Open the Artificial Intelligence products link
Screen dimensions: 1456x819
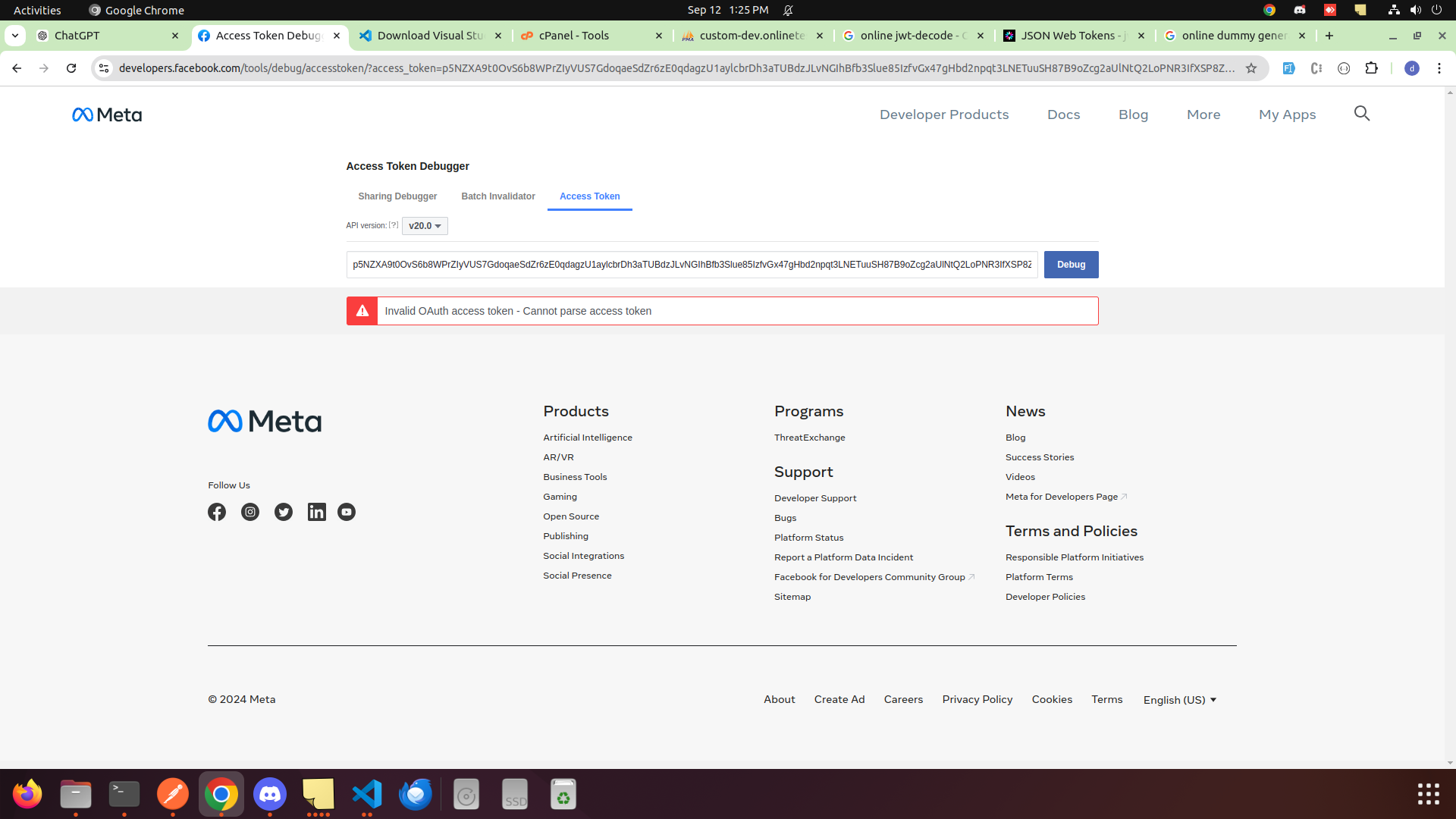pyautogui.click(x=588, y=438)
